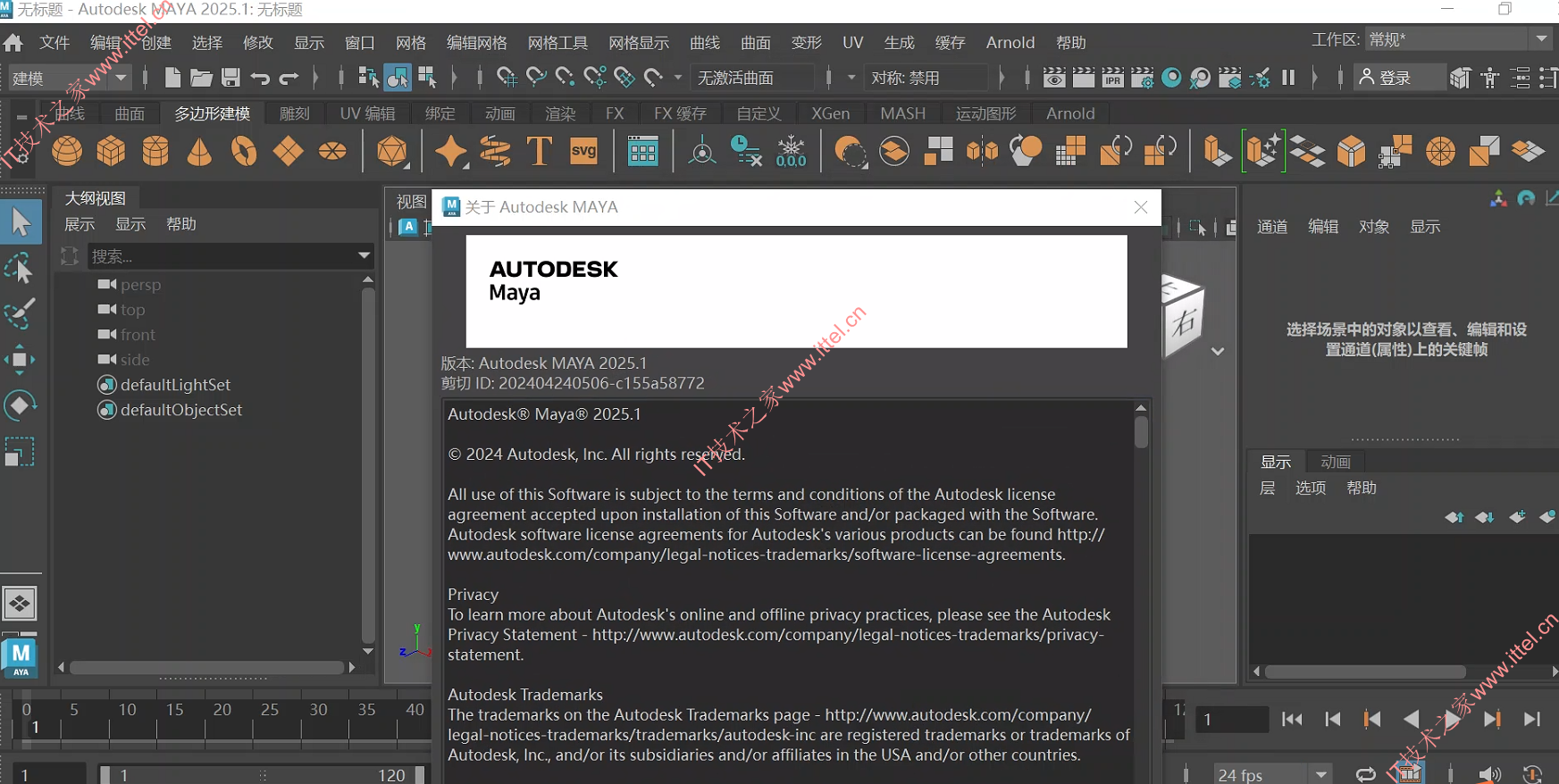Viewport: 1559px width, 784px height.
Task: Create a new scene file
Action: tap(173, 78)
